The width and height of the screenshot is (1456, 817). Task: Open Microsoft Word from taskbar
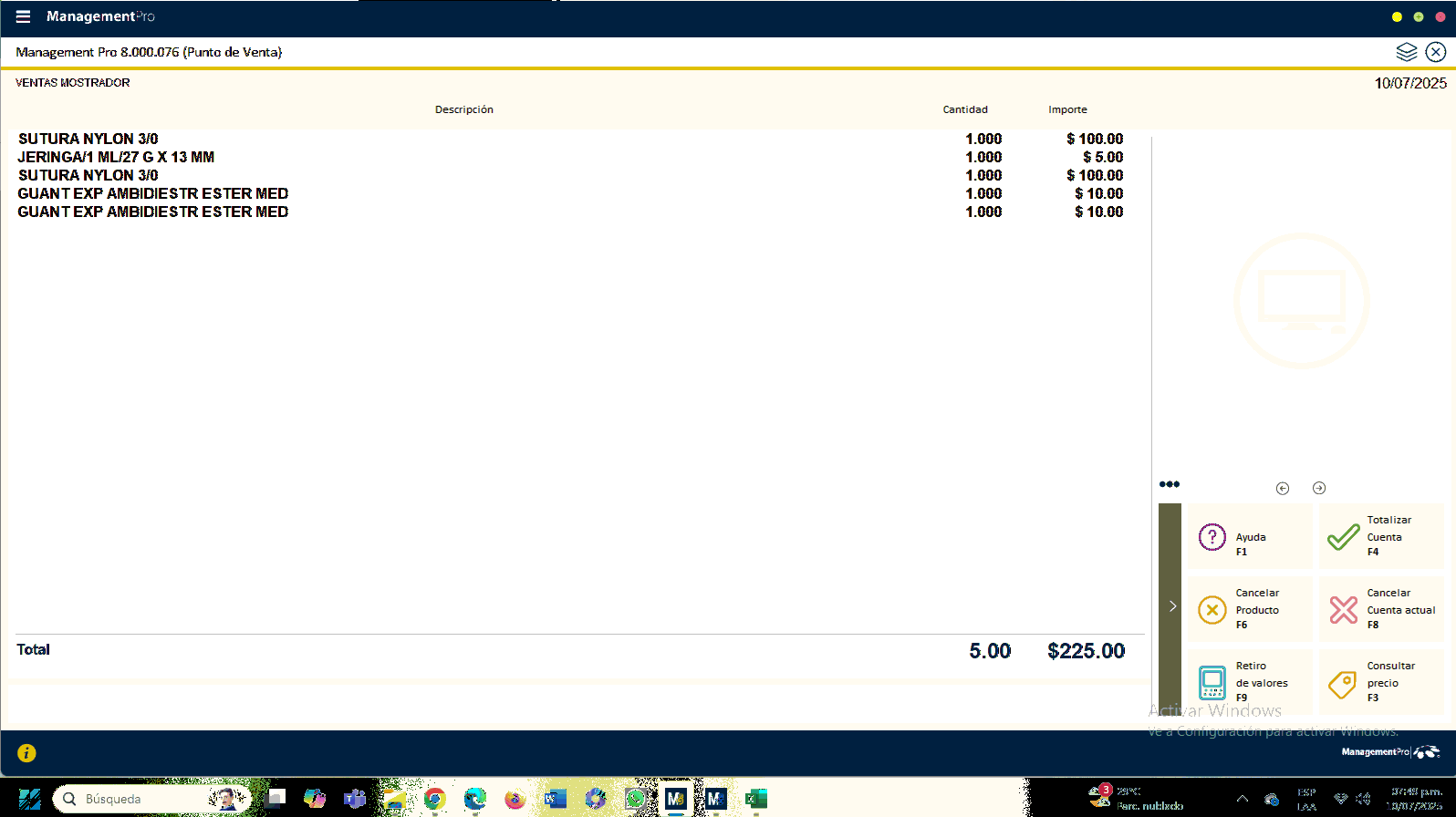coord(556,800)
